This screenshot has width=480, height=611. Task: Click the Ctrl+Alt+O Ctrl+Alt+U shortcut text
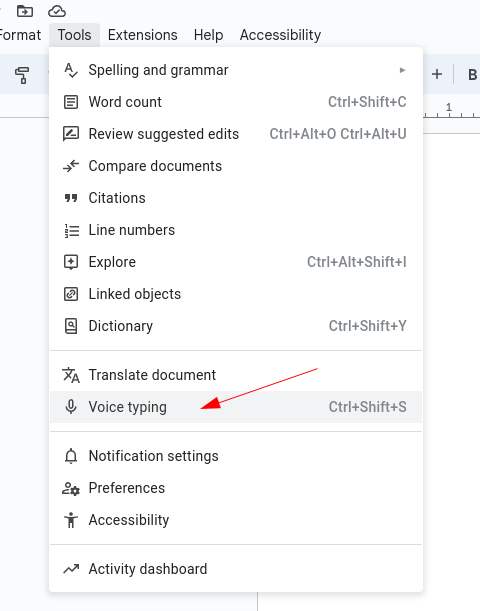pyautogui.click(x=338, y=134)
